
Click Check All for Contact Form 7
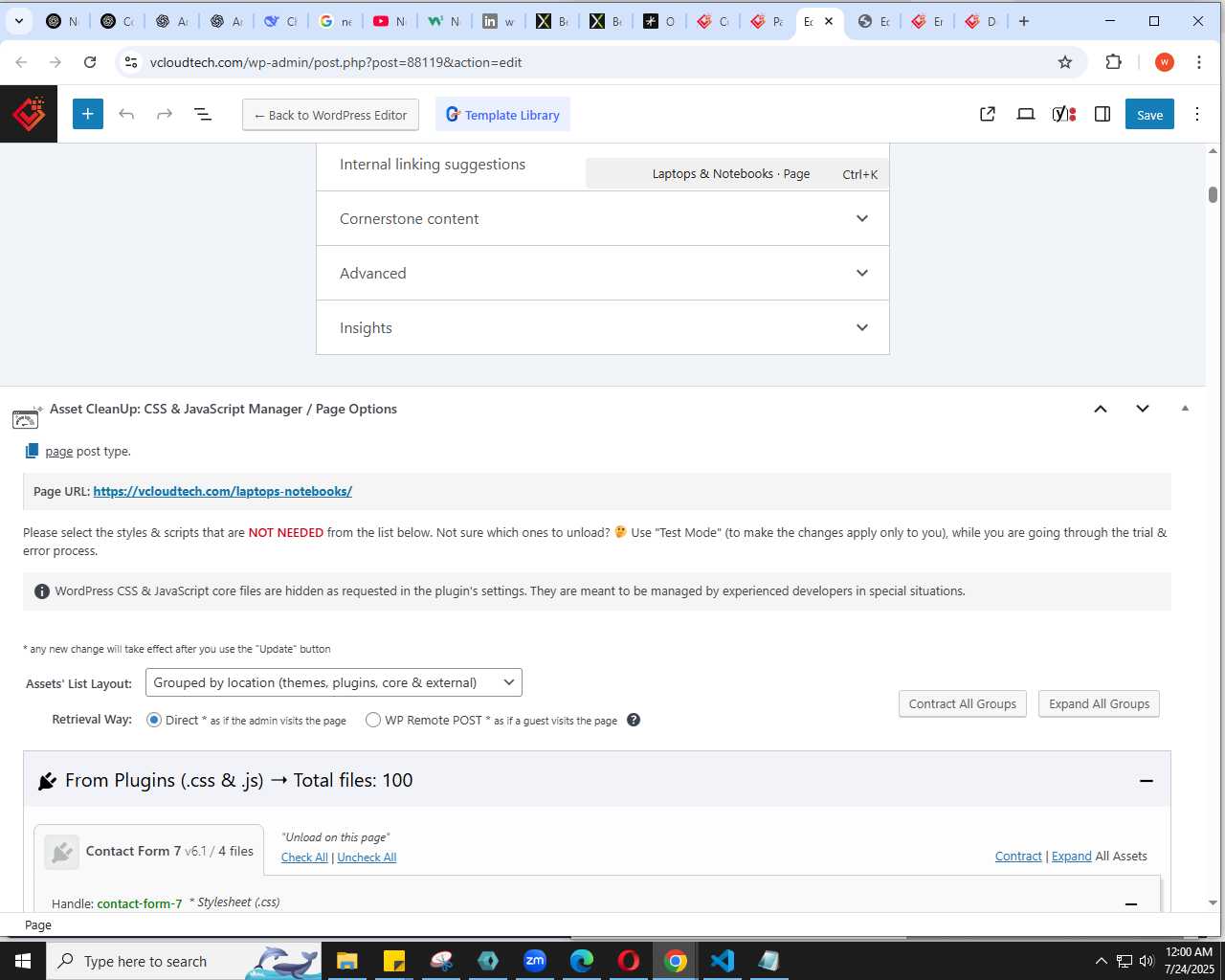[304, 857]
